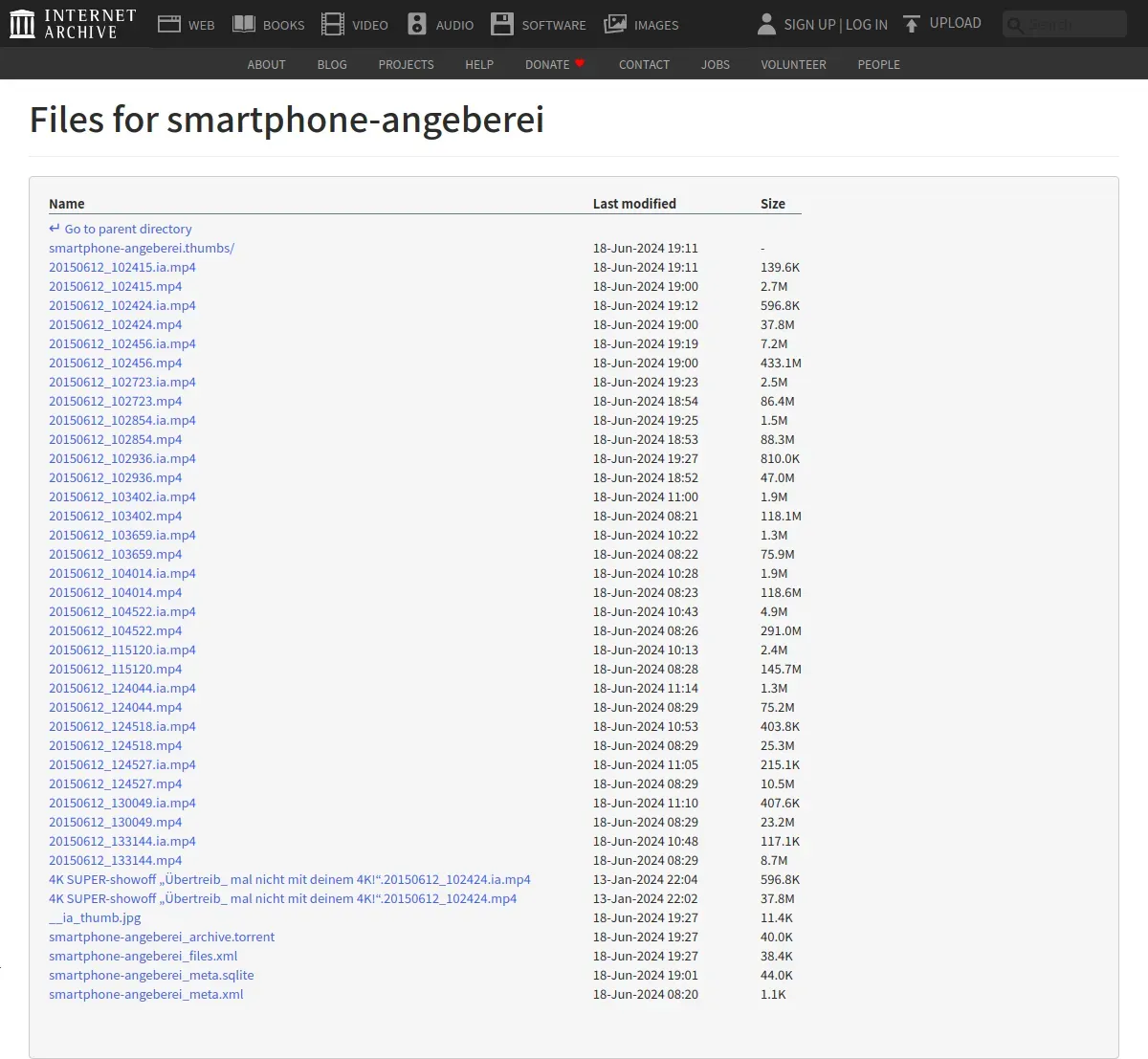Click the 433.1M size value

point(781,363)
